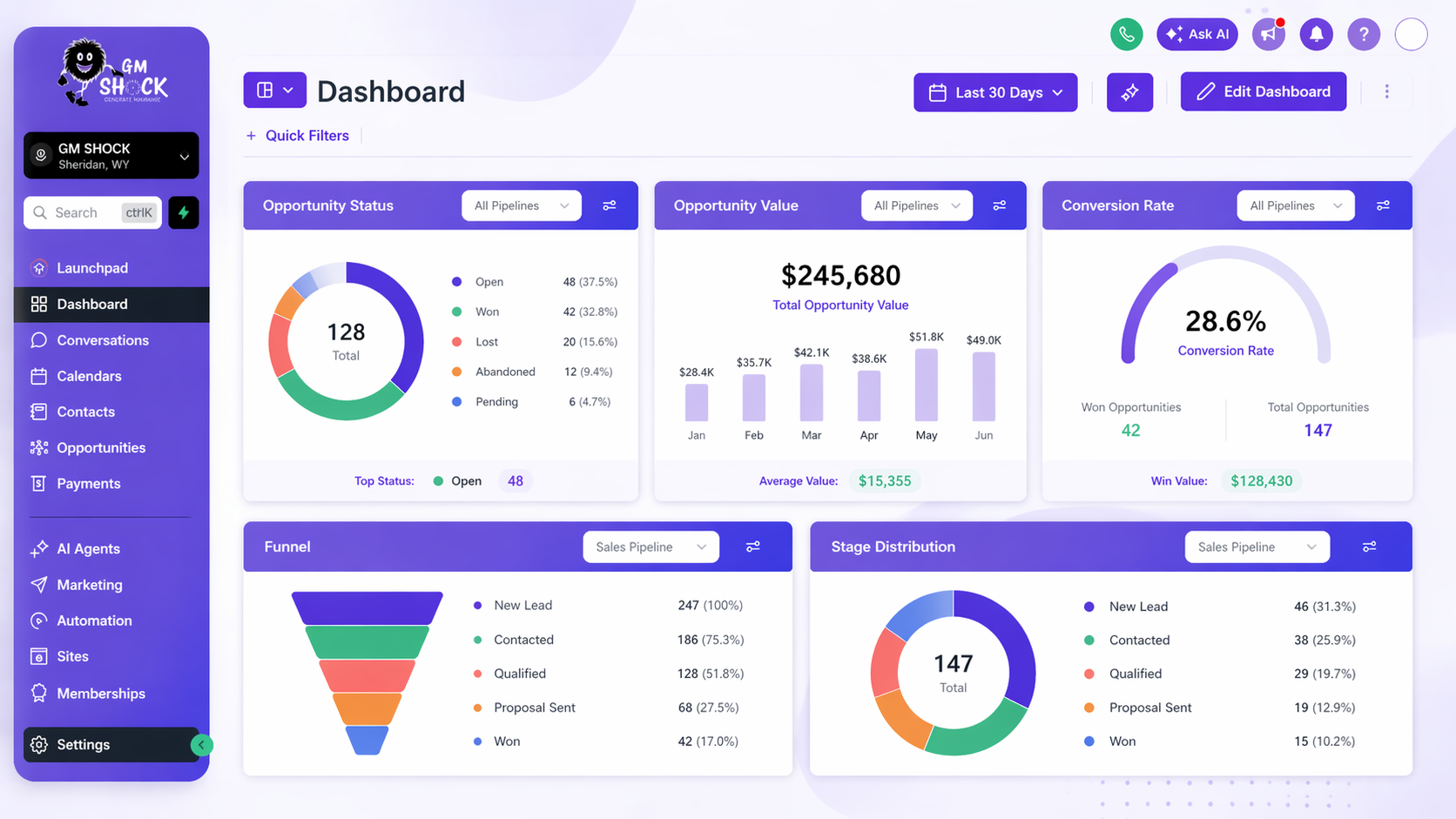Viewport: 1456px width, 819px height.
Task: Click the Jan bar in Opportunity Value chart
Action: pos(697,403)
